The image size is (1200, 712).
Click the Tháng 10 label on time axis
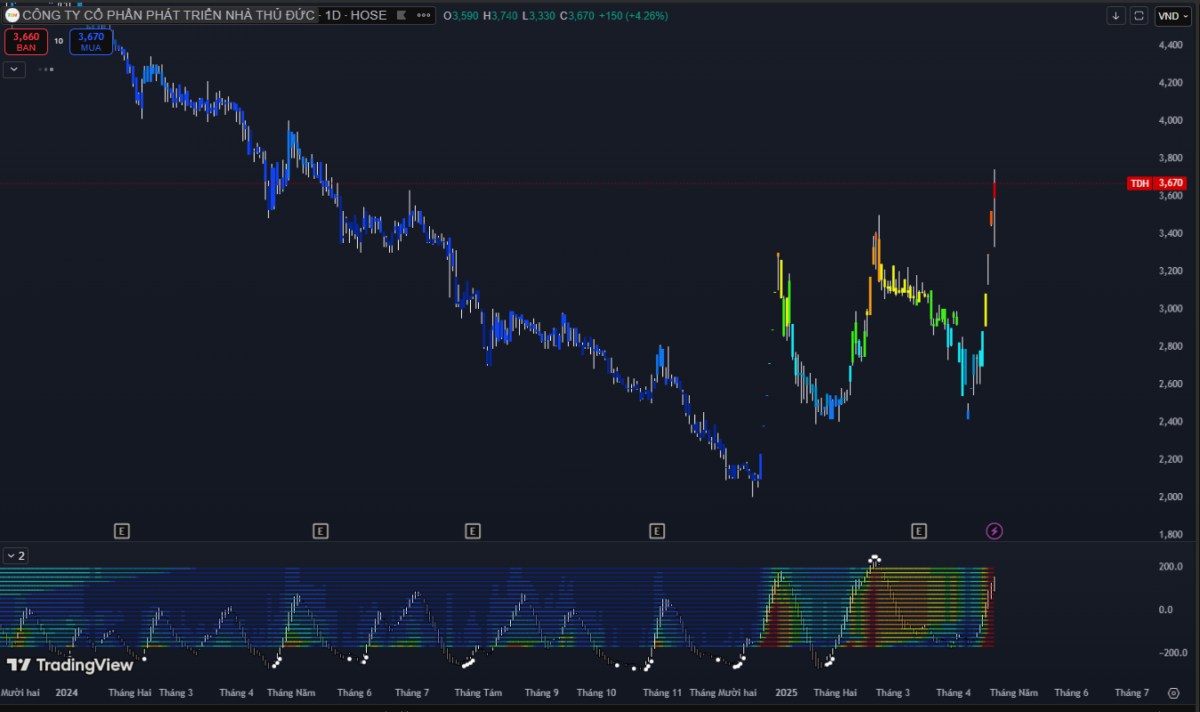[596, 692]
